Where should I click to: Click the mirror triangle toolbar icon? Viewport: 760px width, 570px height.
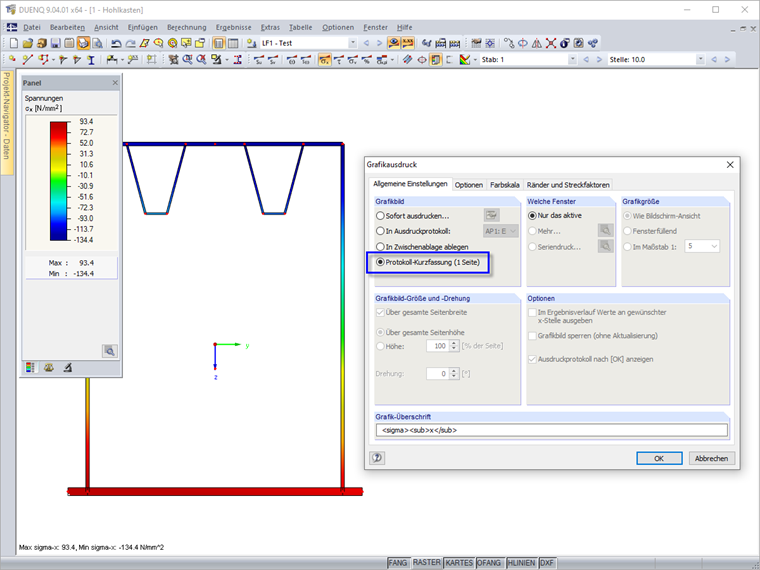pos(537,43)
